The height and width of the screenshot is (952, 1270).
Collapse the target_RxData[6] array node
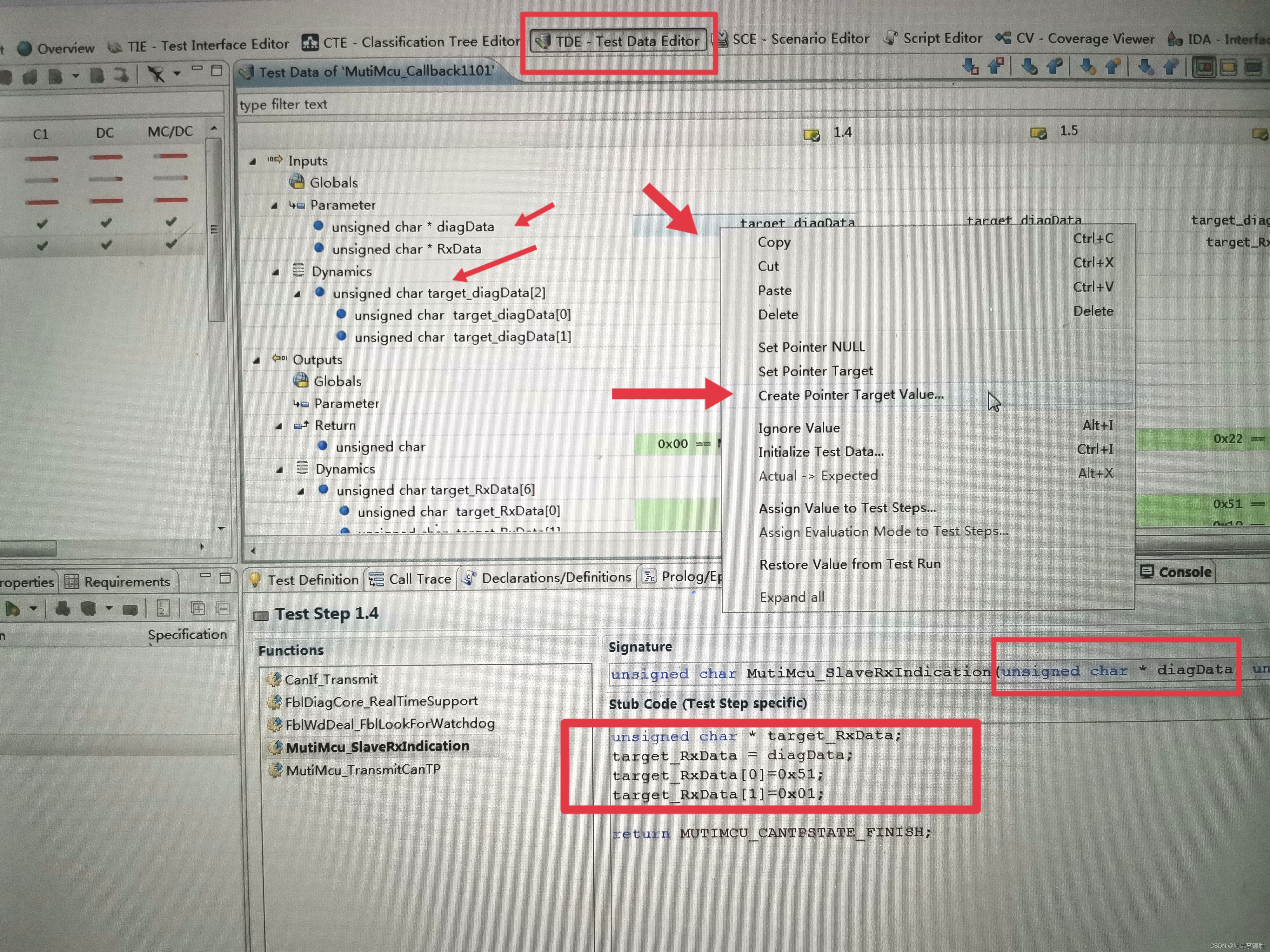301,491
